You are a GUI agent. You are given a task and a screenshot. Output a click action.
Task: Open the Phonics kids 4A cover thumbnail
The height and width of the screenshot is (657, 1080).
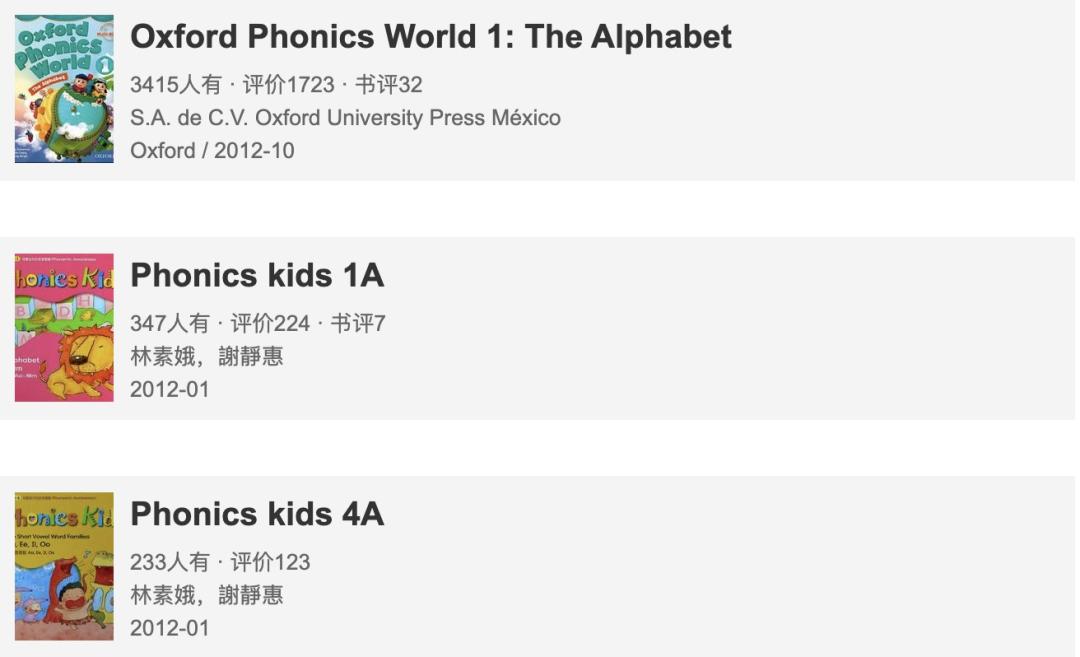point(64,566)
